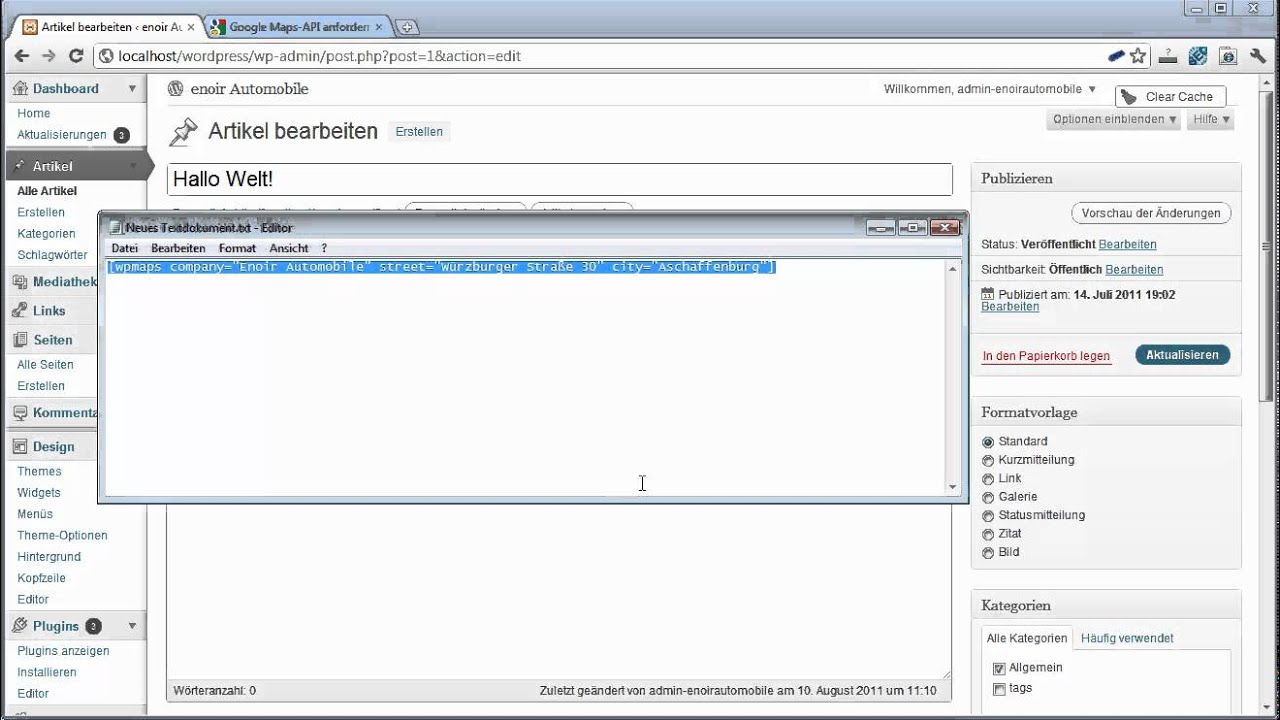This screenshot has width=1280, height=720.
Task: Select the Zitat format radio button
Action: pyautogui.click(x=988, y=534)
